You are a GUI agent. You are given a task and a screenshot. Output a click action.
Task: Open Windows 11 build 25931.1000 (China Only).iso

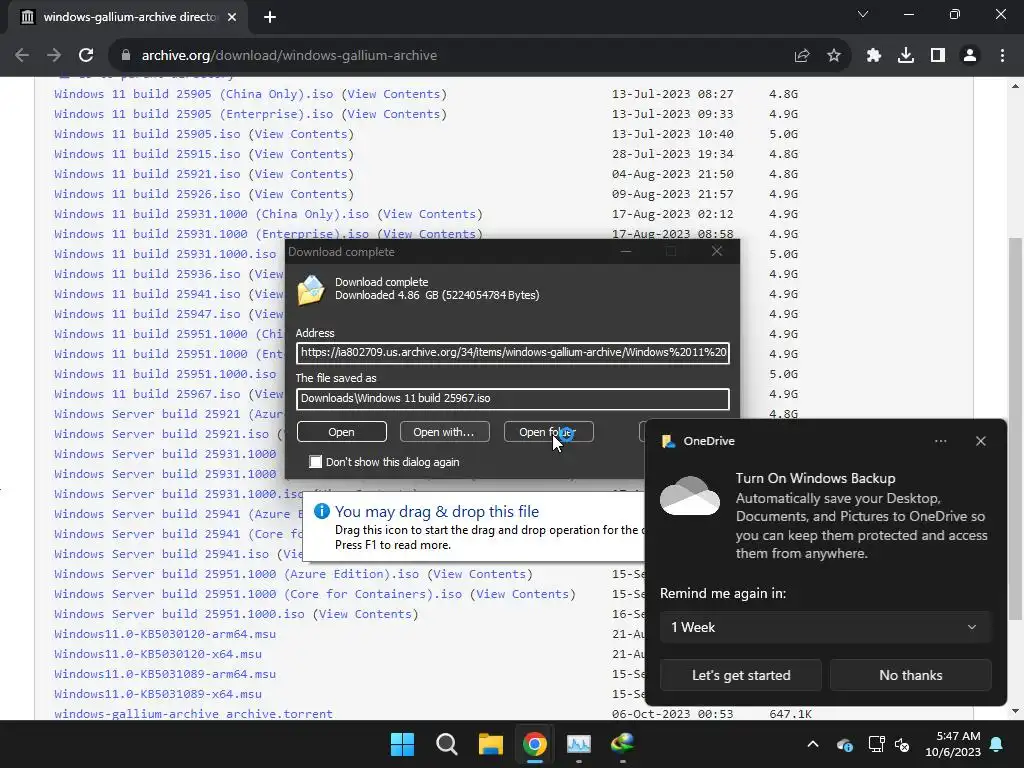(212, 214)
